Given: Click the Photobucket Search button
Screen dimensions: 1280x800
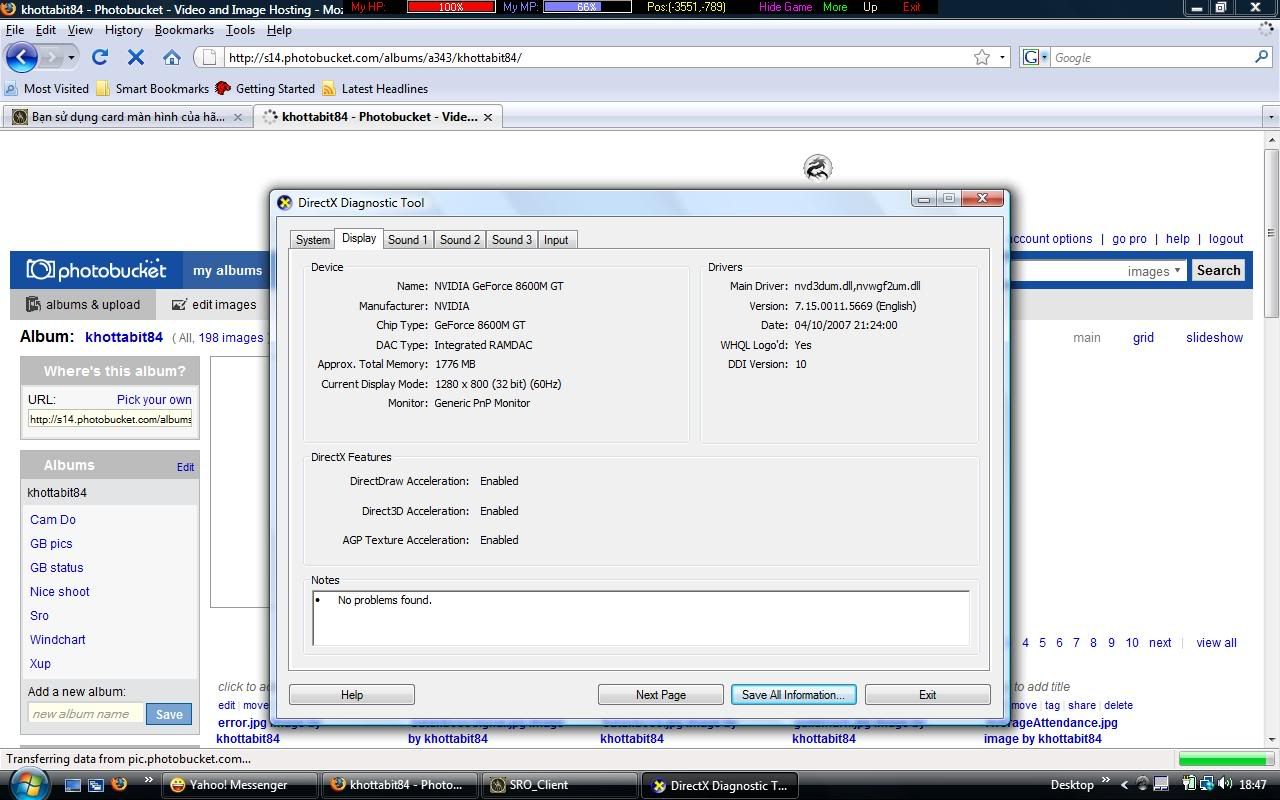Looking at the screenshot, I should (x=1218, y=271).
